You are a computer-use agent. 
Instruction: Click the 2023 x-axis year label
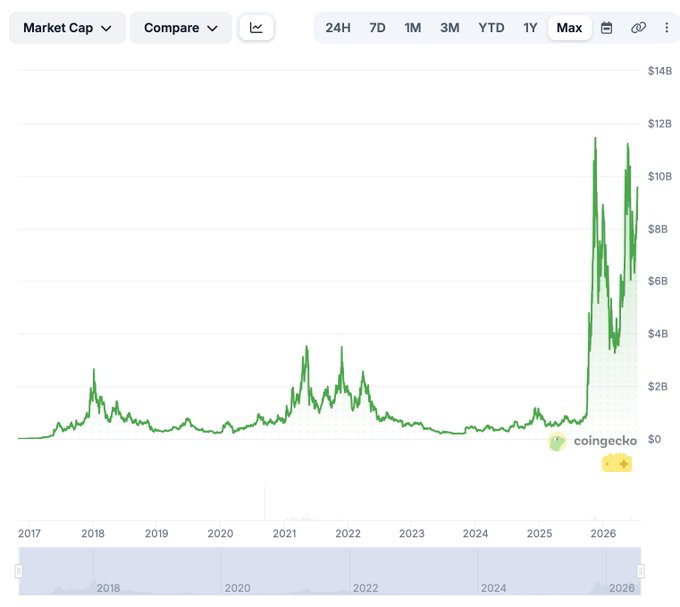[412, 533]
